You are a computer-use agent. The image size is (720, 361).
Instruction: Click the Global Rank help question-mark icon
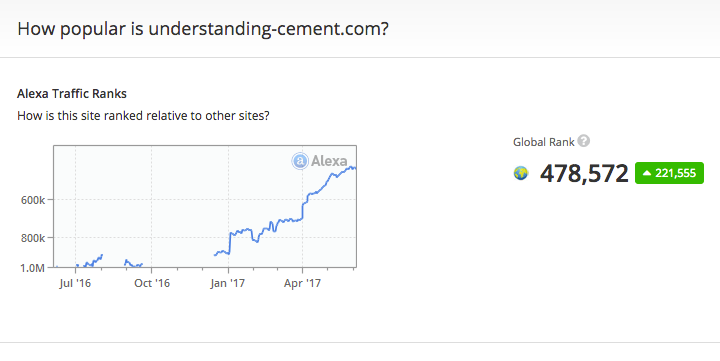click(x=583, y=141)
